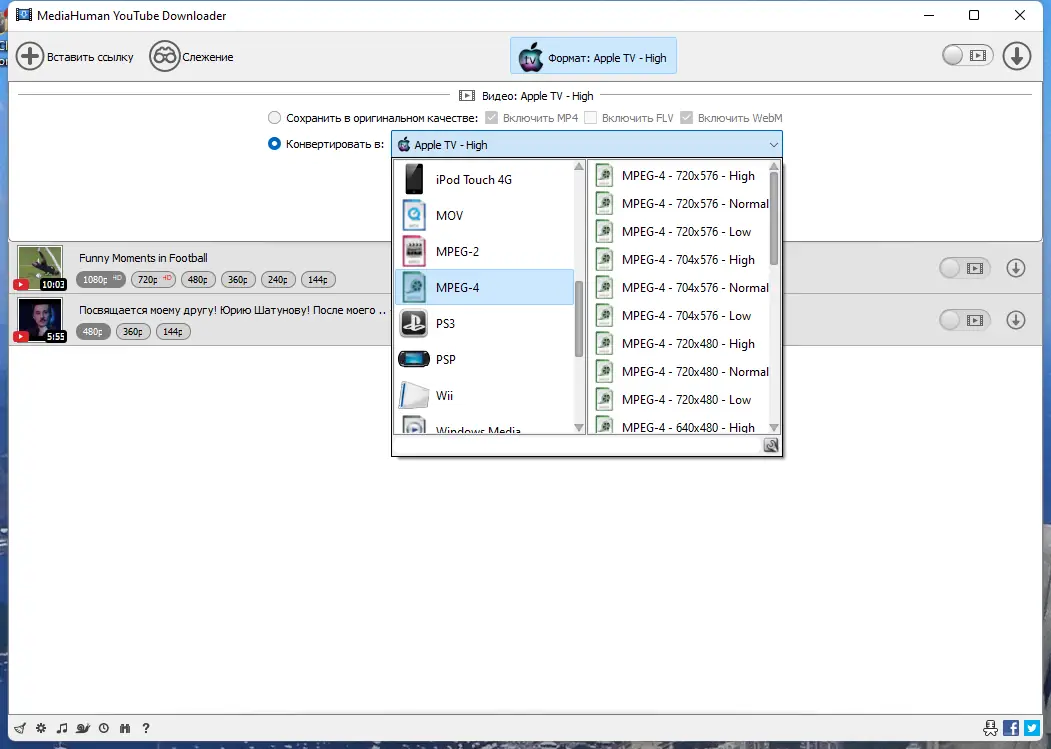Select 720p quality for Funny Moments in Football
Image resolution: width=1051 pixels, height=749 pixels.
pos(153,280)
